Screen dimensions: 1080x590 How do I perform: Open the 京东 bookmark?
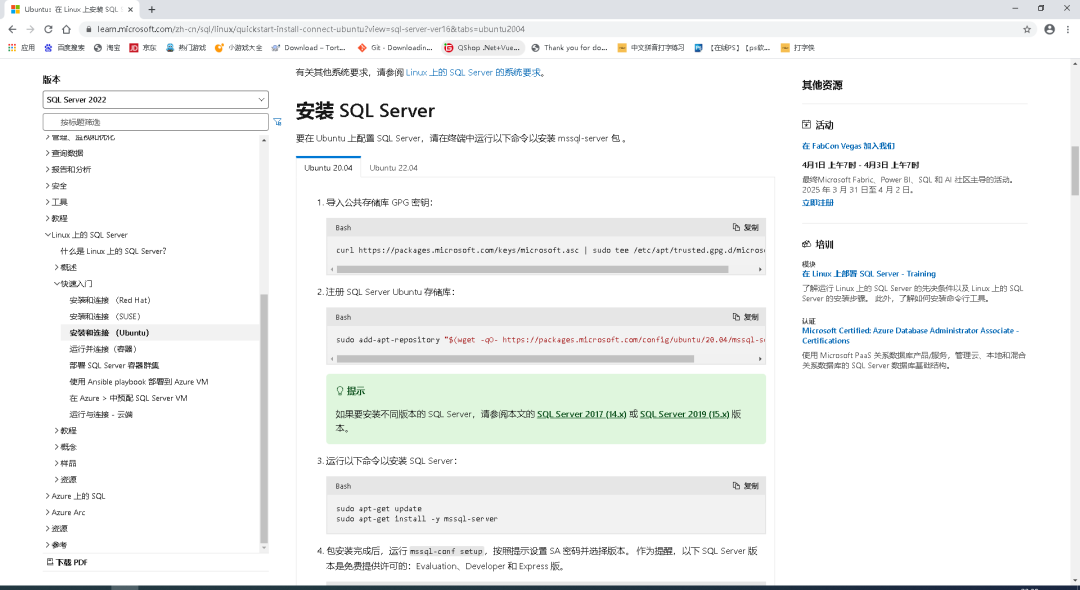coord(143,48)
